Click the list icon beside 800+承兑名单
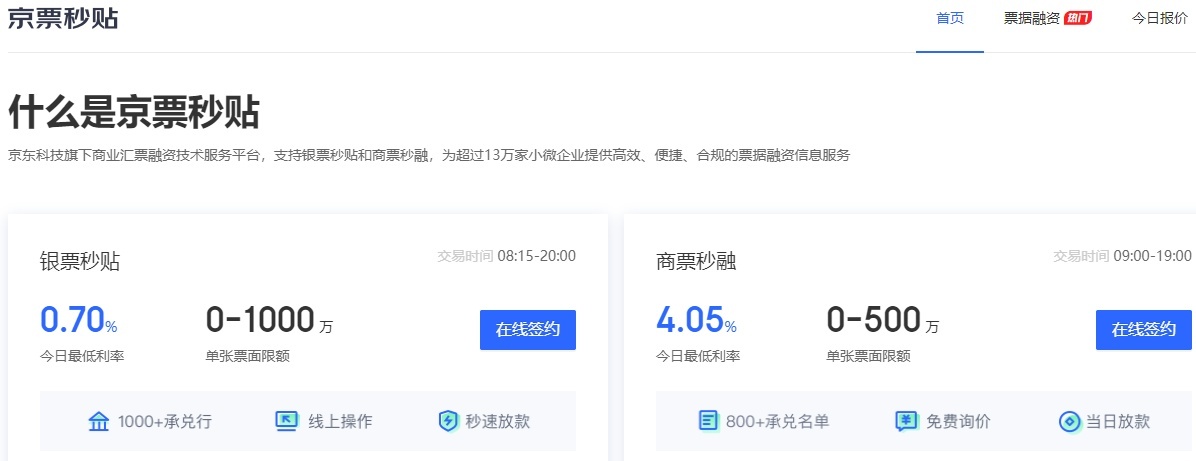The image size is (1196, 461). click(x=709, y=421)
